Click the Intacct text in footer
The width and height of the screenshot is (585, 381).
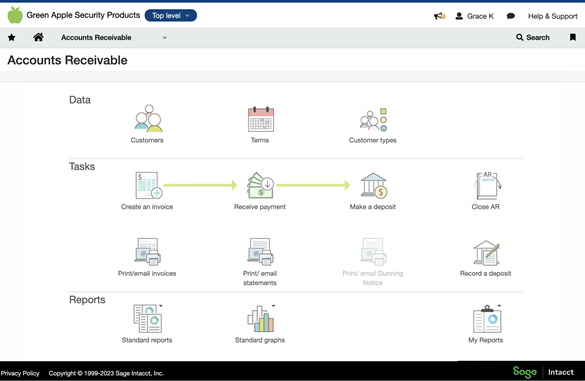point(561,372)
